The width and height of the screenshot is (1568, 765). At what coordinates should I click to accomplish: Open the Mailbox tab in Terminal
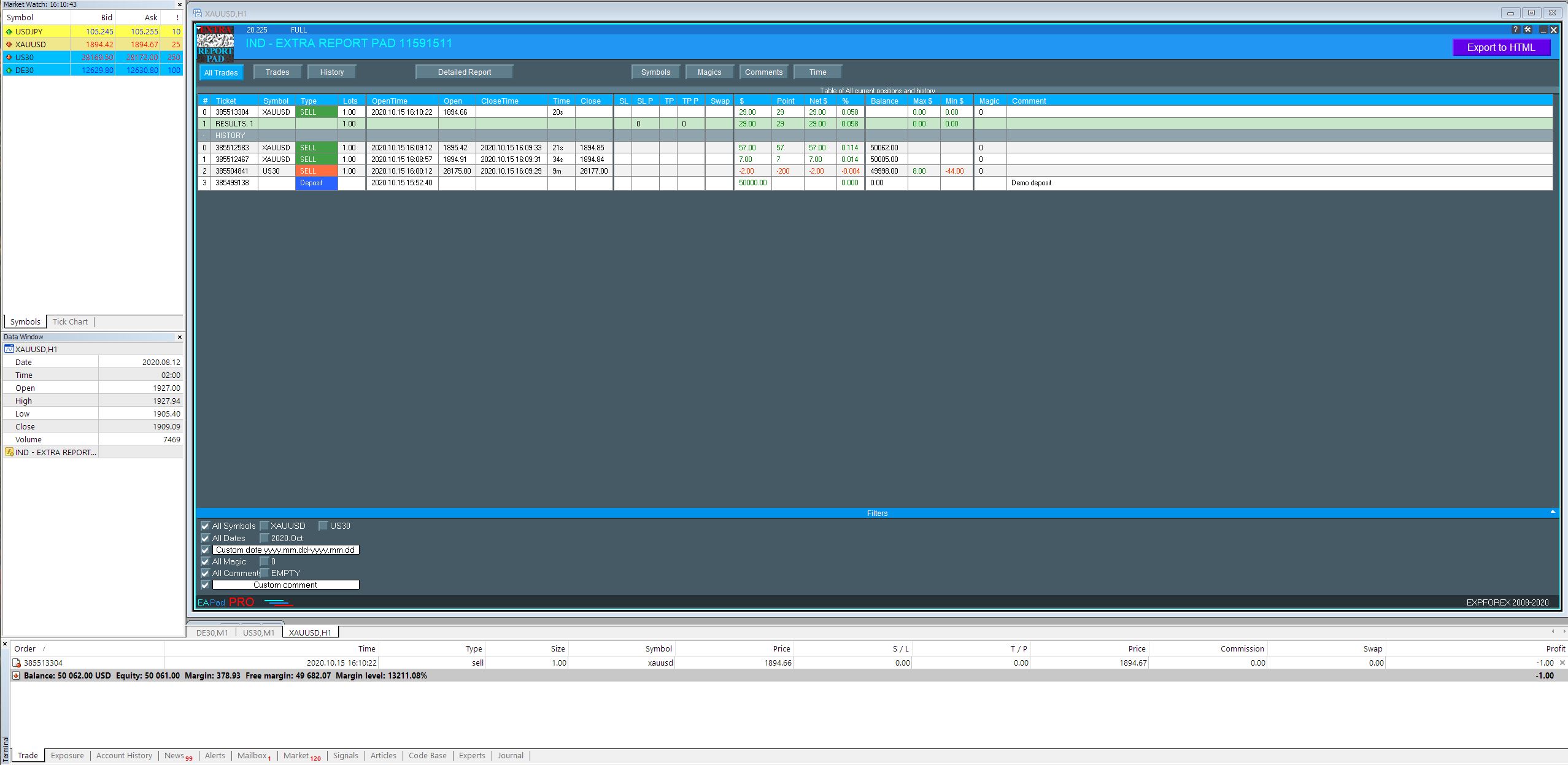coord(254,756)
